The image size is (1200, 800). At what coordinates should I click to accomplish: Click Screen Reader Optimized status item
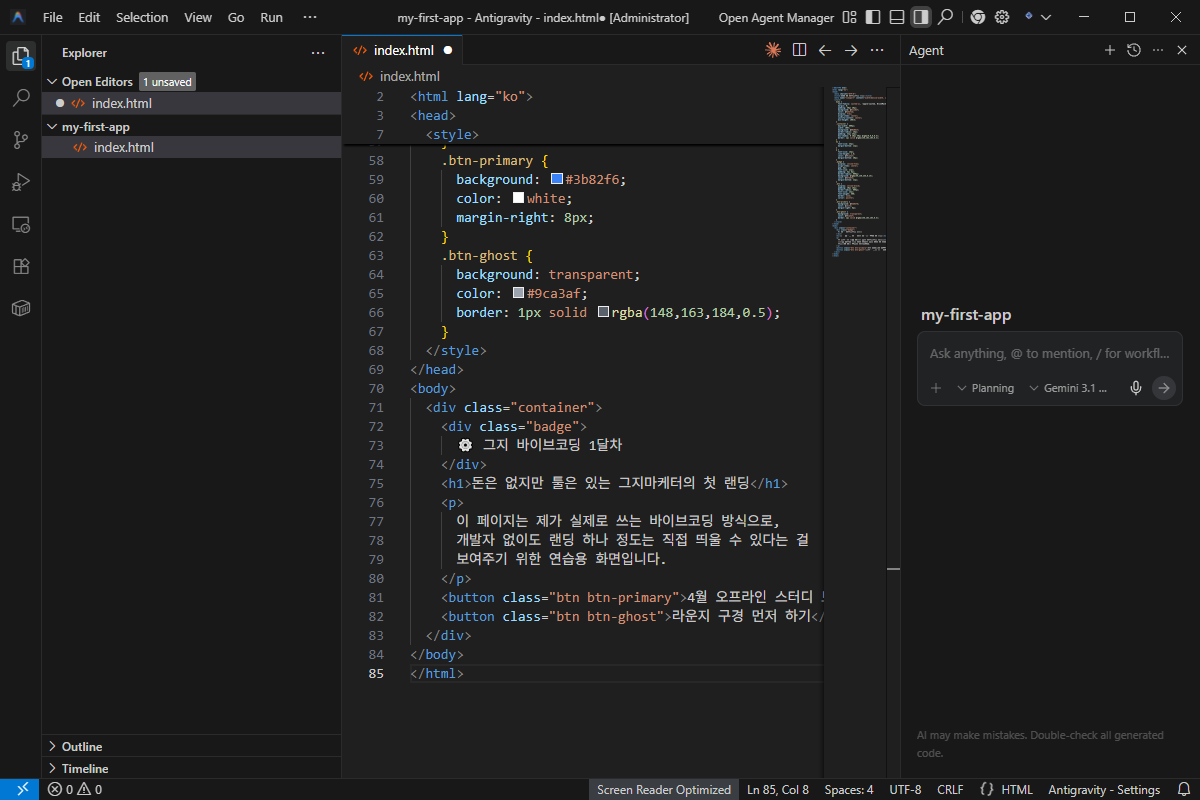[664, 789]
